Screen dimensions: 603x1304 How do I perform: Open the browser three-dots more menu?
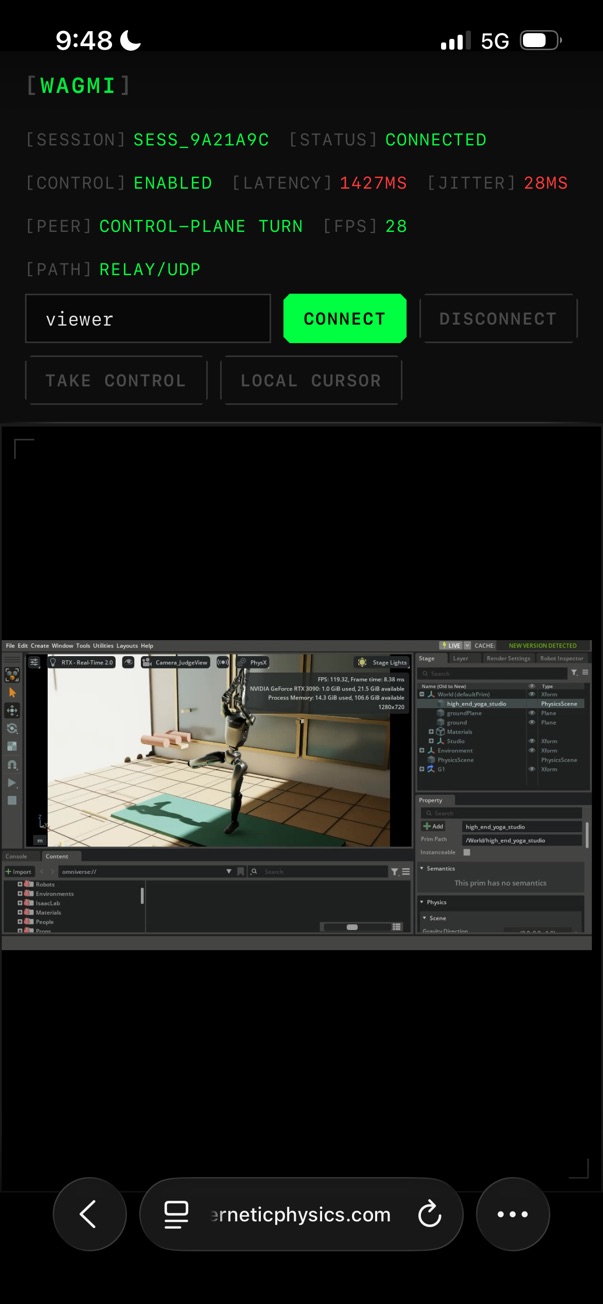pos(513,1214)
